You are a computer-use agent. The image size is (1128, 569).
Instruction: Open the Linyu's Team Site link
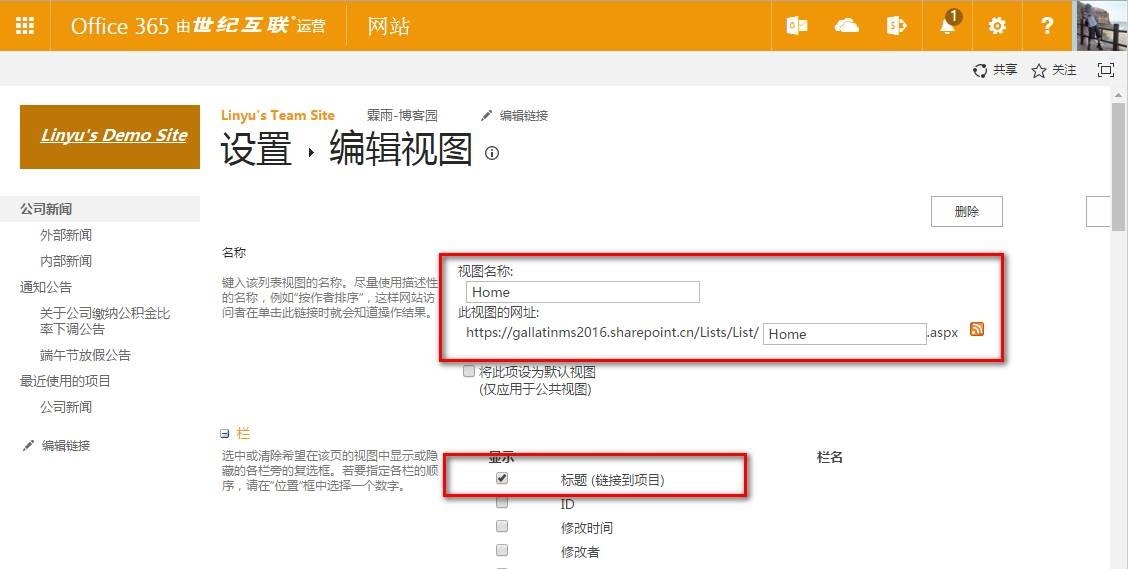point(277,115)
